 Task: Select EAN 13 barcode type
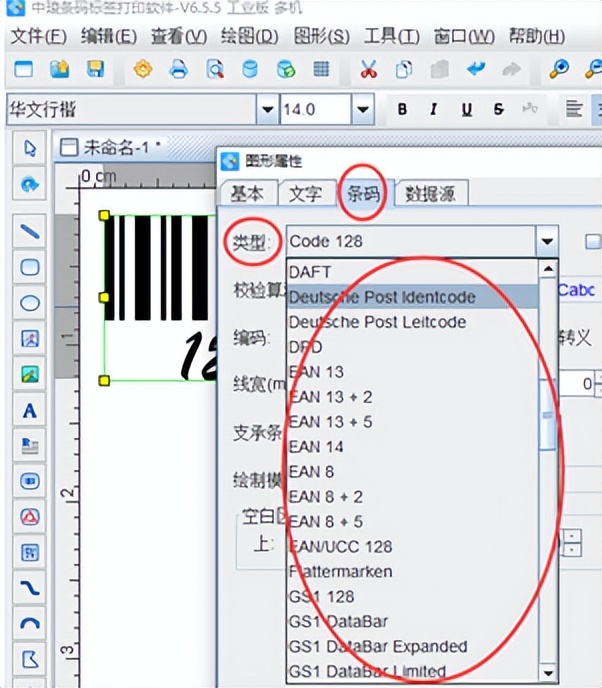tap(412, 372)
